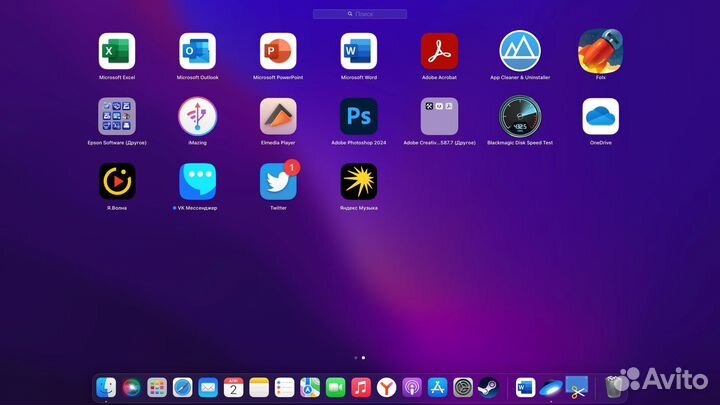Launch Yandex Browser from the Dock

[387, 388]
